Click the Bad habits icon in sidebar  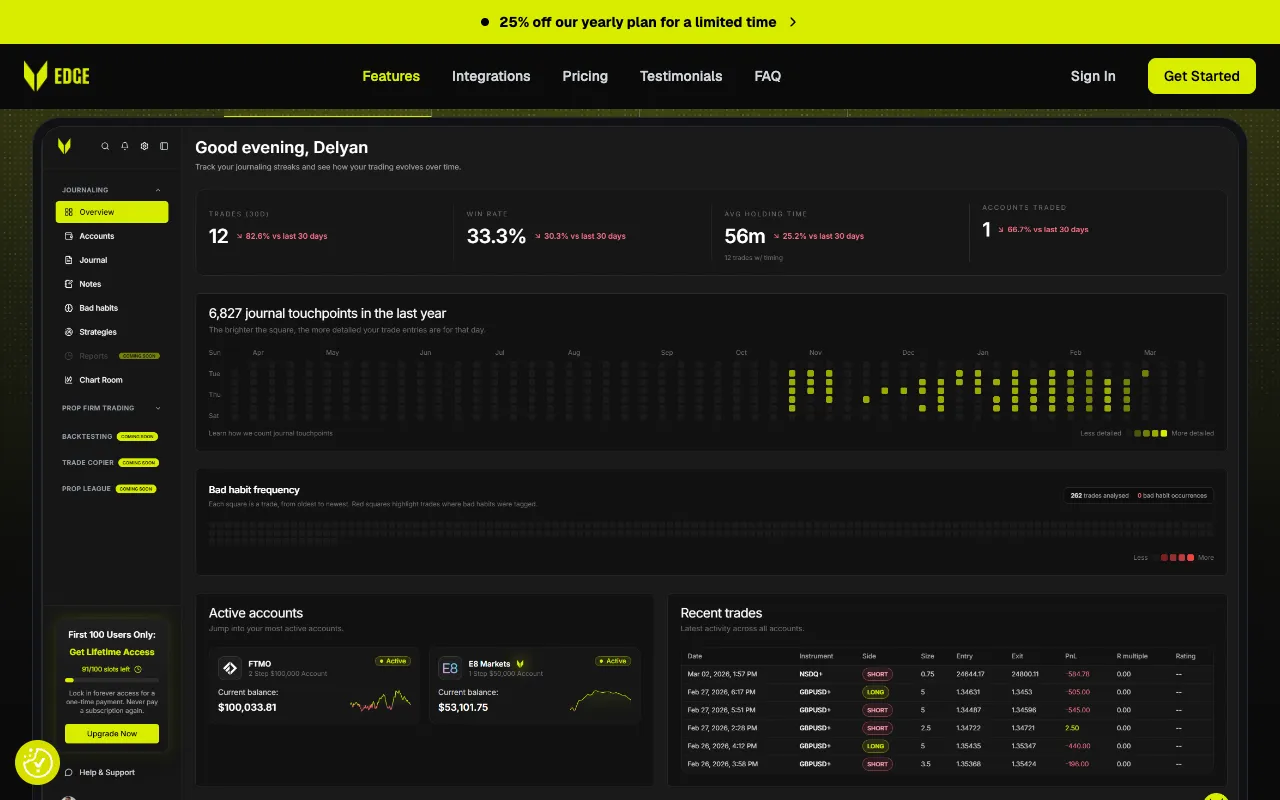tap(69, 308)
